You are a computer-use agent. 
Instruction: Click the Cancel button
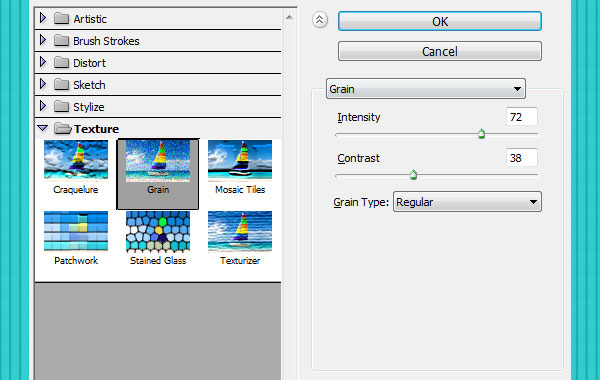[440, 51]
